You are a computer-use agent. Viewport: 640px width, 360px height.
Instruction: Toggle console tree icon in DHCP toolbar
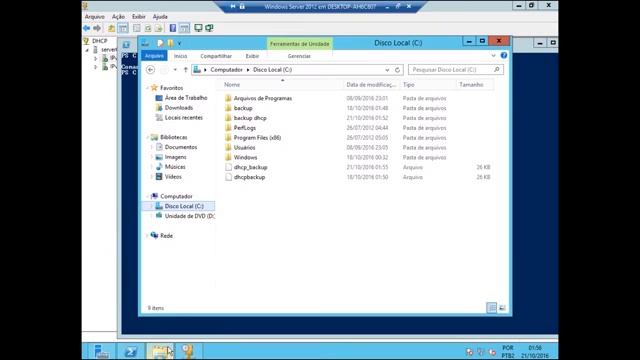tap(123, 28)
